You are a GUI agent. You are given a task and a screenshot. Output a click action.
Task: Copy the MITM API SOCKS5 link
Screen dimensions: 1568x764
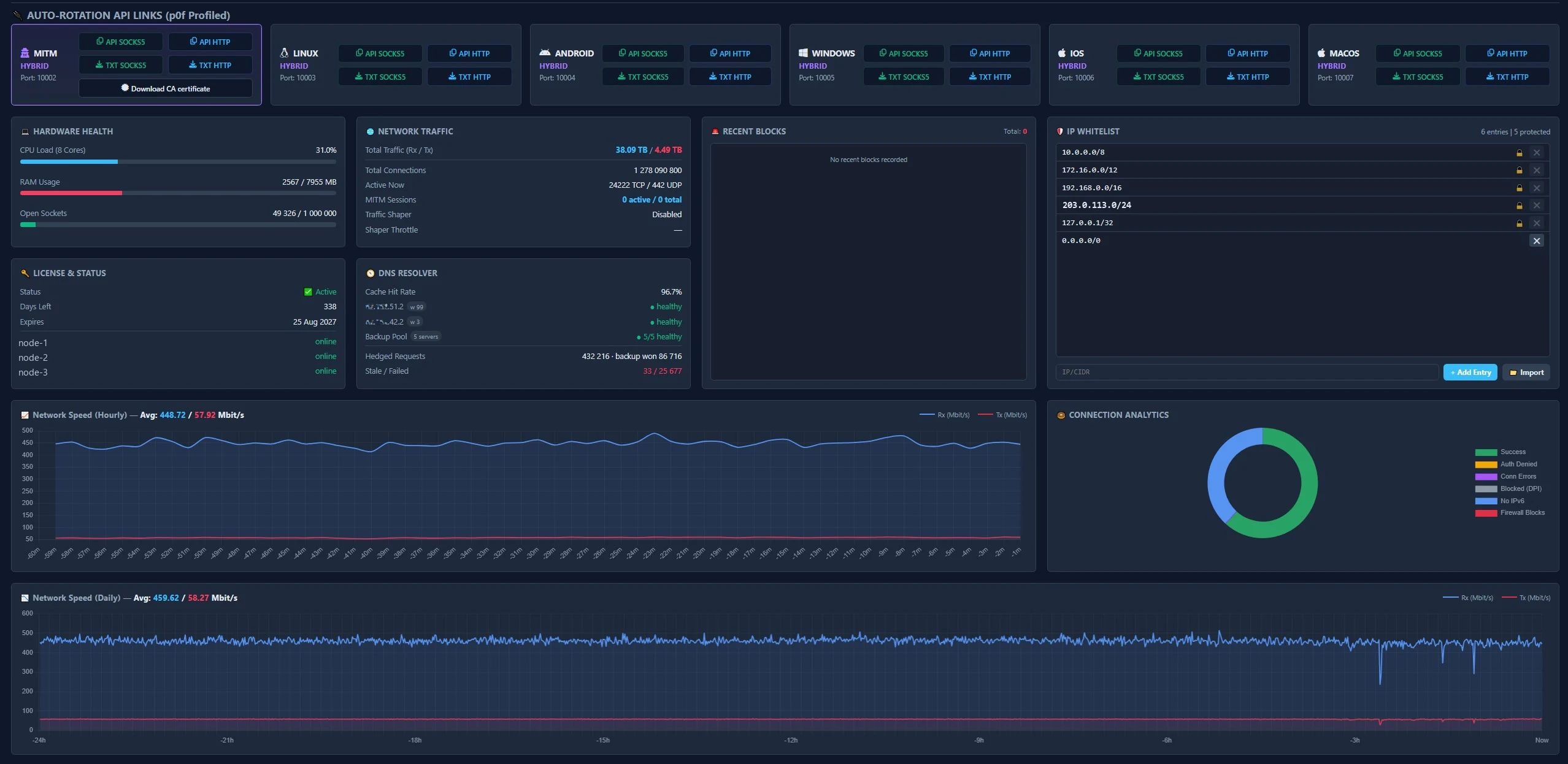click(121, 42)
